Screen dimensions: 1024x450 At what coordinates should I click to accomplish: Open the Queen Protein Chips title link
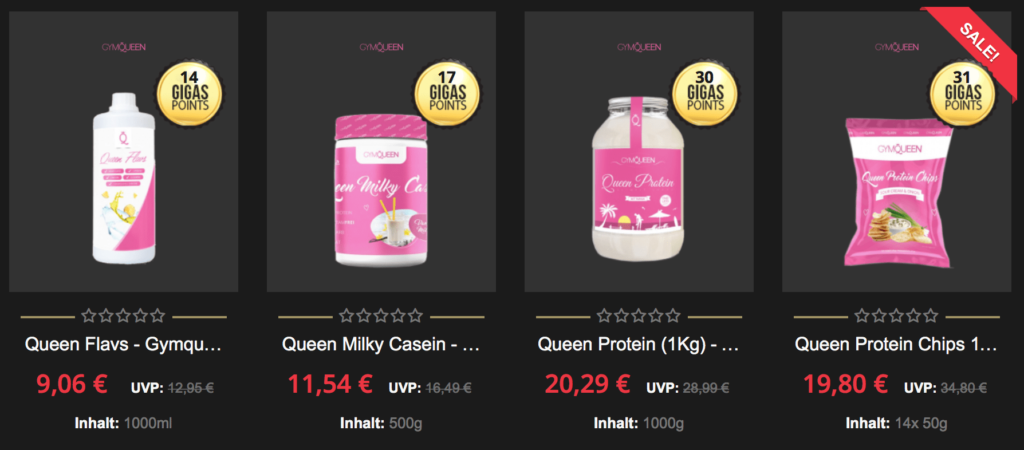(x=896, y=346)
